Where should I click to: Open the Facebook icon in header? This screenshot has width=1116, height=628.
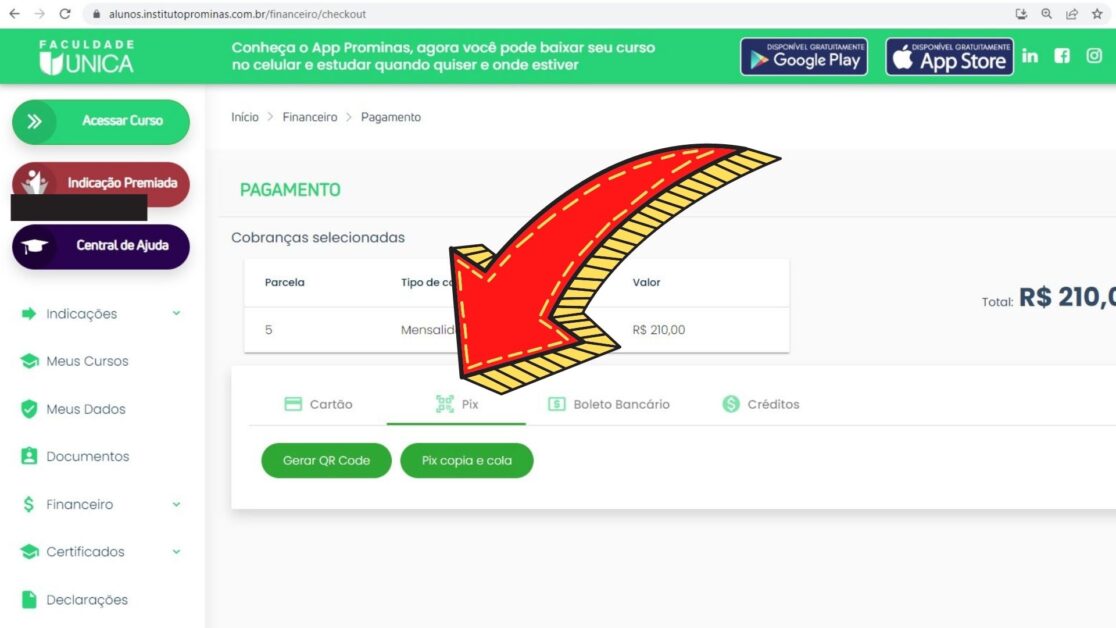[x=1062, y=56]
